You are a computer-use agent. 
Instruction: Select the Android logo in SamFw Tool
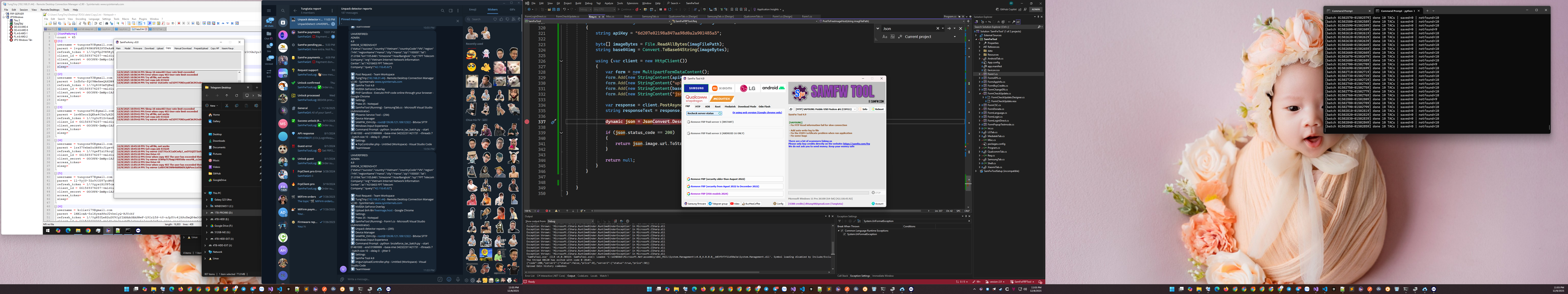coord(773,88)
